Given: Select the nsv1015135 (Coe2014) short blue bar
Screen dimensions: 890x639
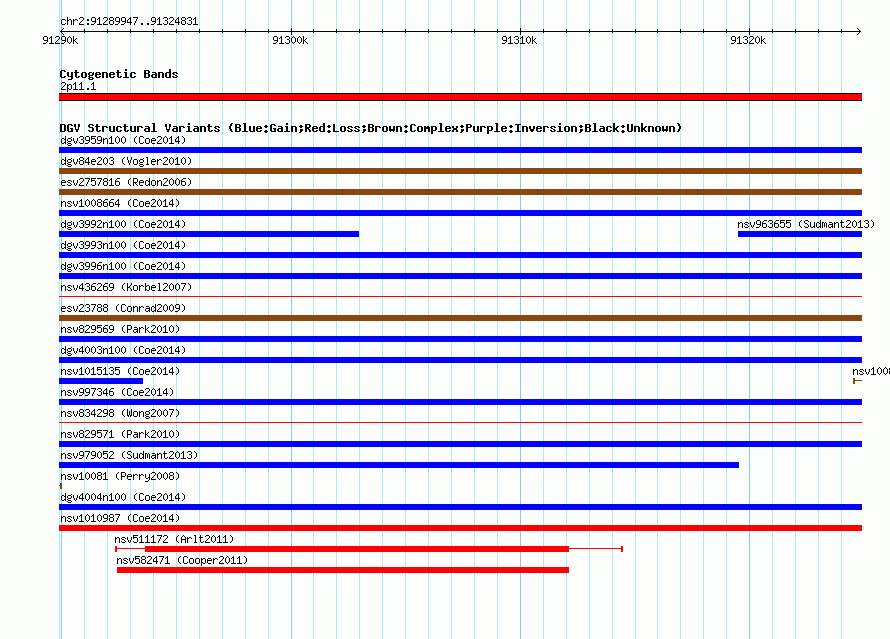Looking at the screenshot, I should (101, 381).
